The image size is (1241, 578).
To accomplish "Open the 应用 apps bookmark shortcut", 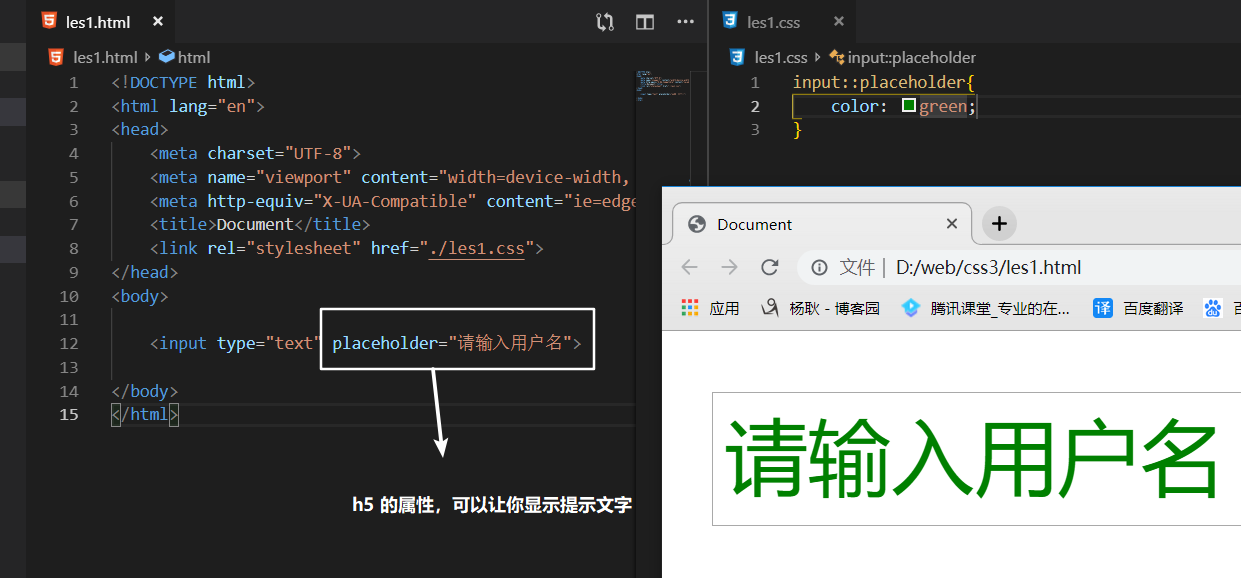I will tap(710, 308).
